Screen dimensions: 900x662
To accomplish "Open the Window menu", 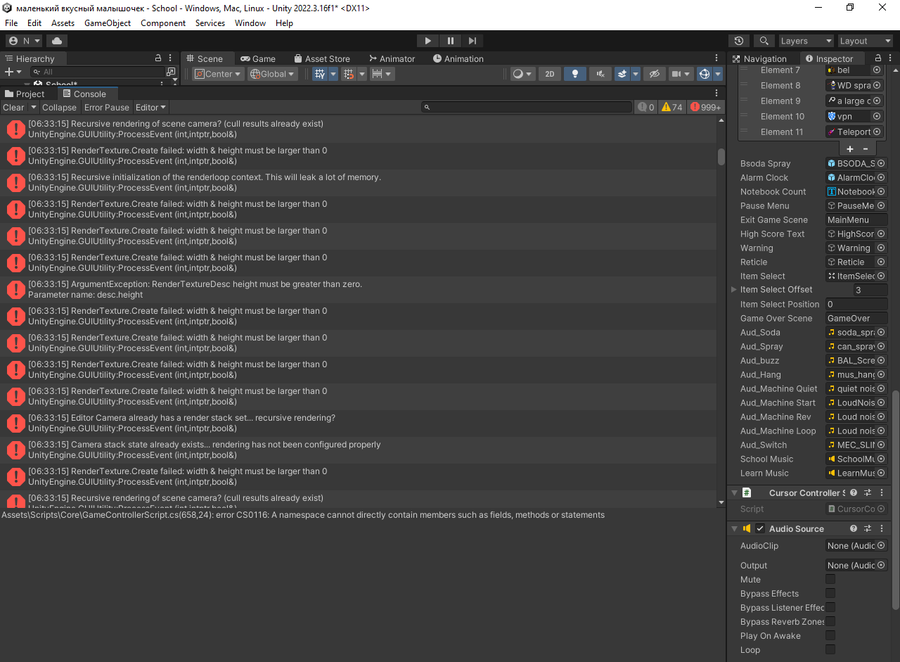I will [x=250, y=23].
